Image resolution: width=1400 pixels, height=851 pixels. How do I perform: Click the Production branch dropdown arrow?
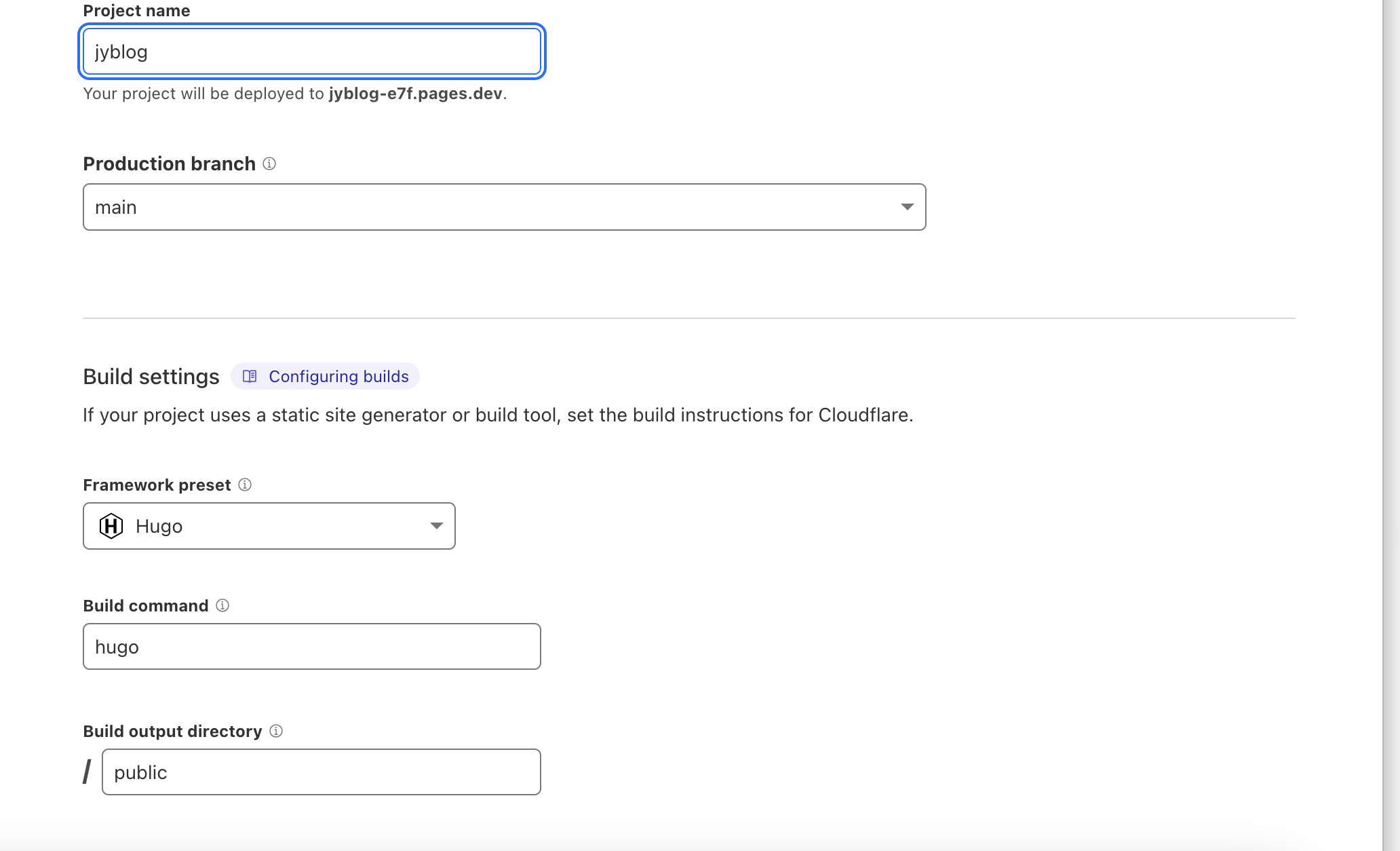coord(907,207)
